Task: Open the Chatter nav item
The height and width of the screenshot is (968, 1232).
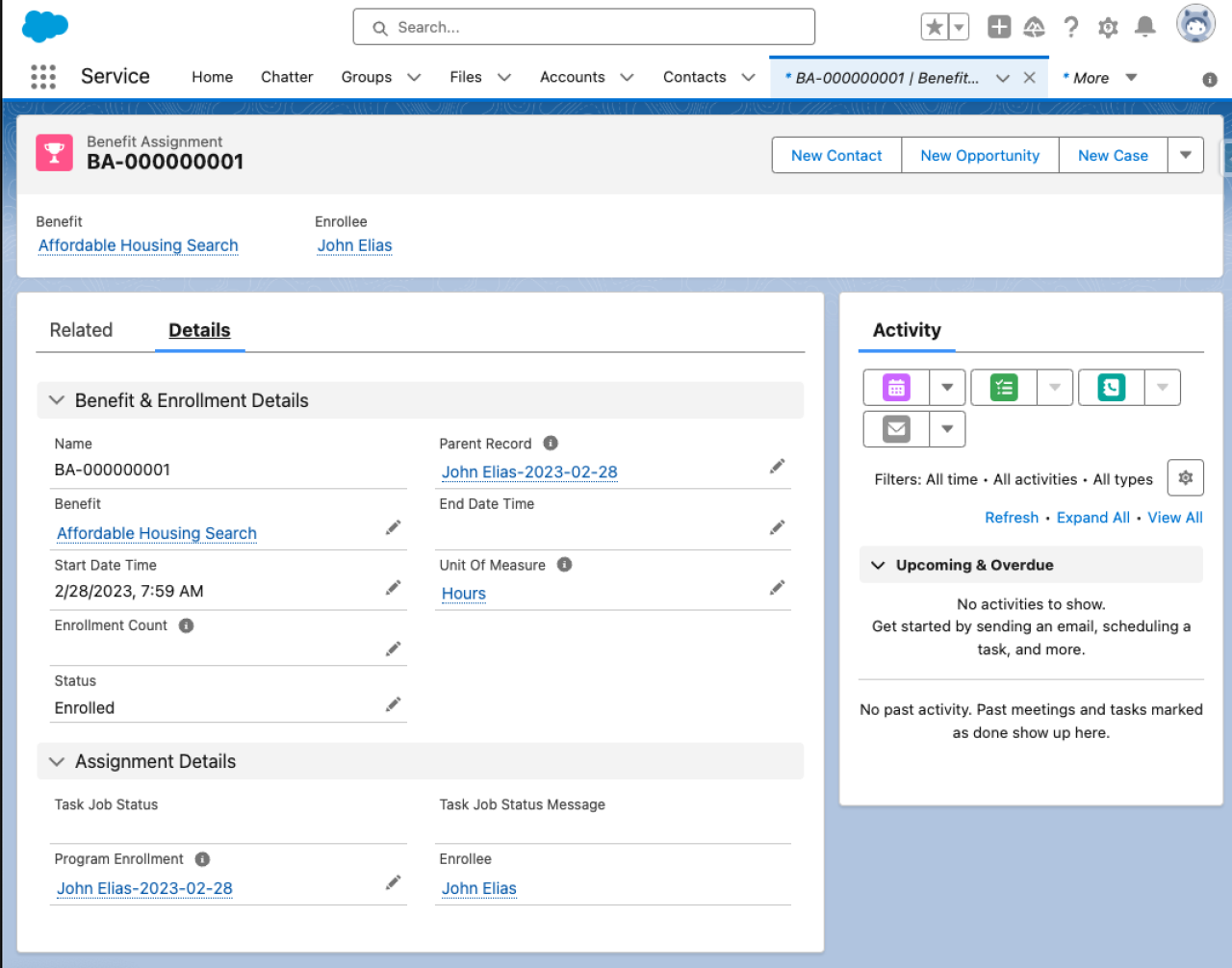Action: [287, 77]
